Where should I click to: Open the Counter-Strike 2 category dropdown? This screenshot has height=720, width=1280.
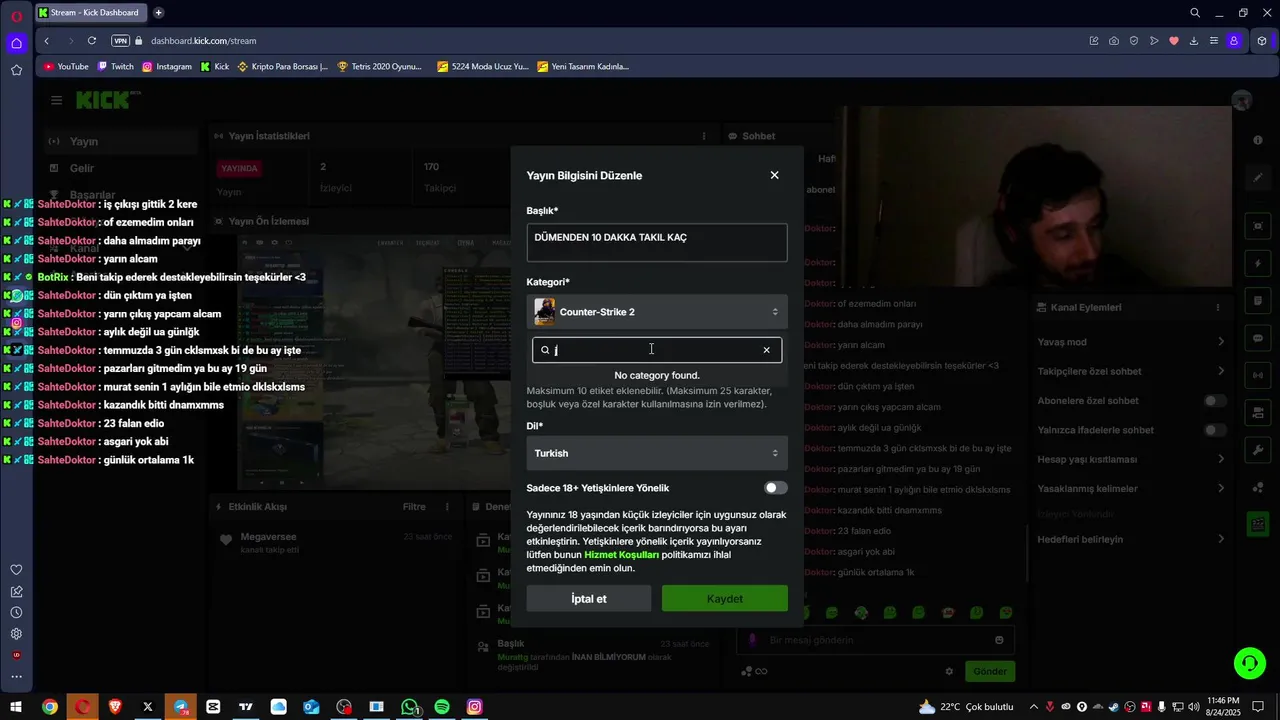(x=657, y=312)
